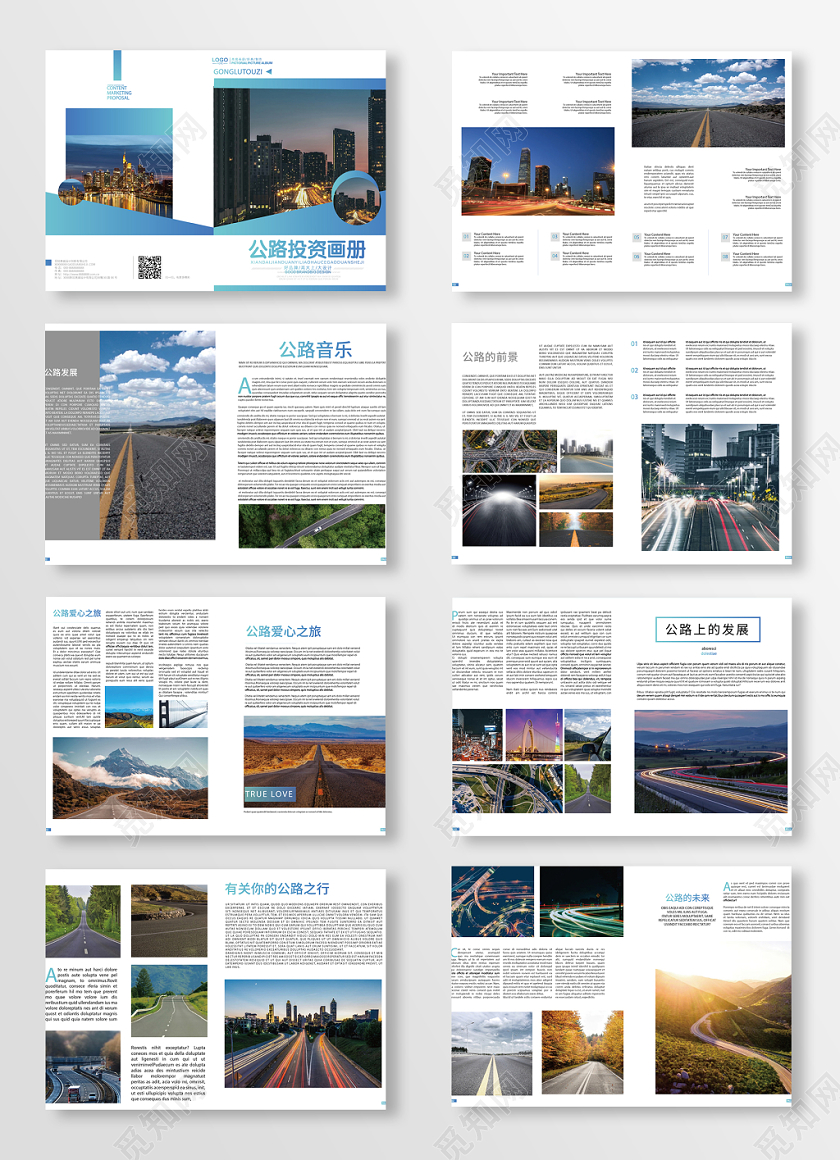
Task: Click the large blue drop-cap A under 公路音乐
Action: (245, 386)
